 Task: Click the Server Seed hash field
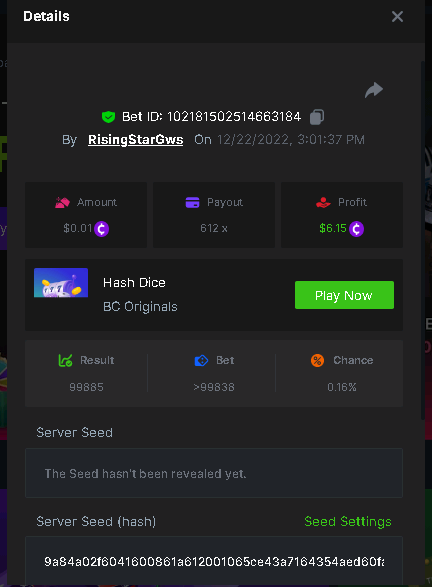coord(214,561)
